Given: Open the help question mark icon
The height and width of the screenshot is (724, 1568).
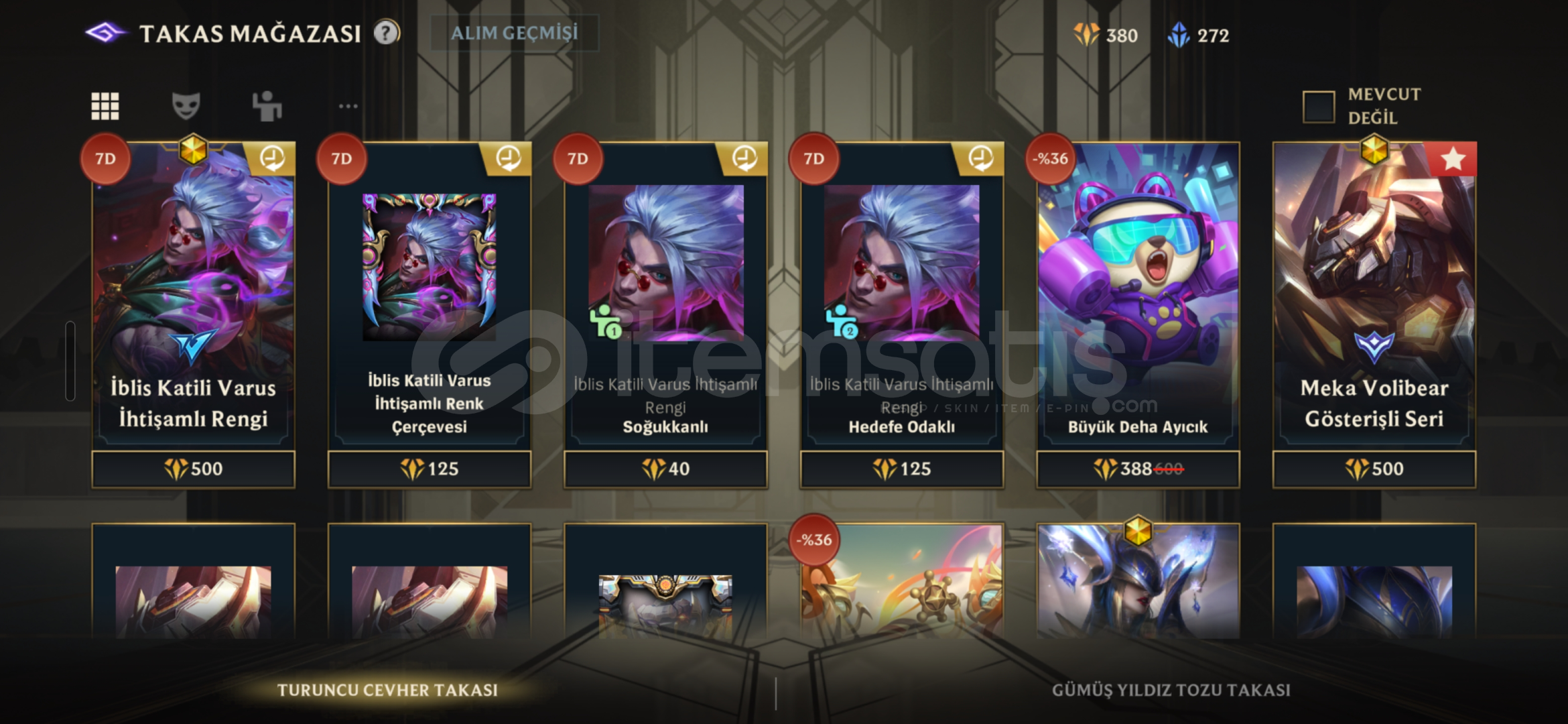Looking at the screenshot, I should point(387,32).
